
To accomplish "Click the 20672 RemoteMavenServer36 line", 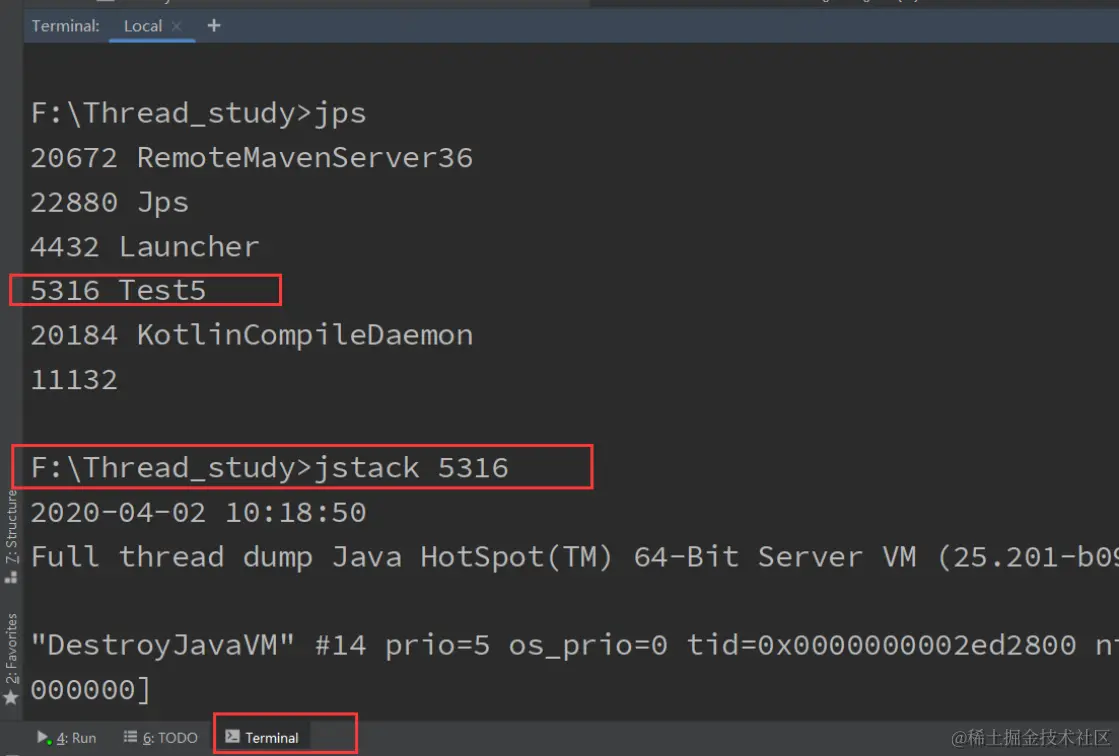I will click(x=251, y=158).
